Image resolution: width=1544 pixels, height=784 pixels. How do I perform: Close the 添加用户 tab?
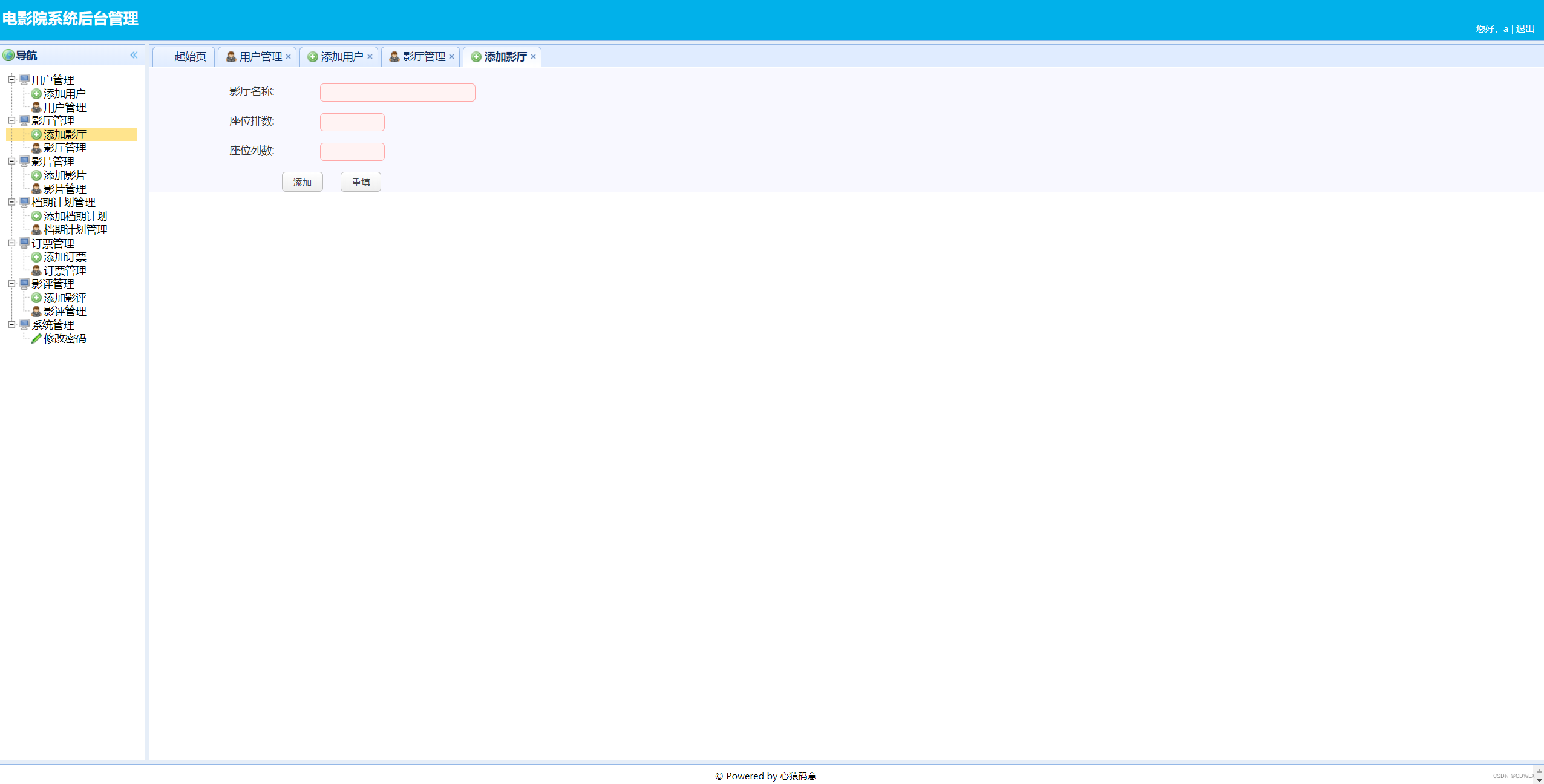pyautogui.click(x=370, y=56)
